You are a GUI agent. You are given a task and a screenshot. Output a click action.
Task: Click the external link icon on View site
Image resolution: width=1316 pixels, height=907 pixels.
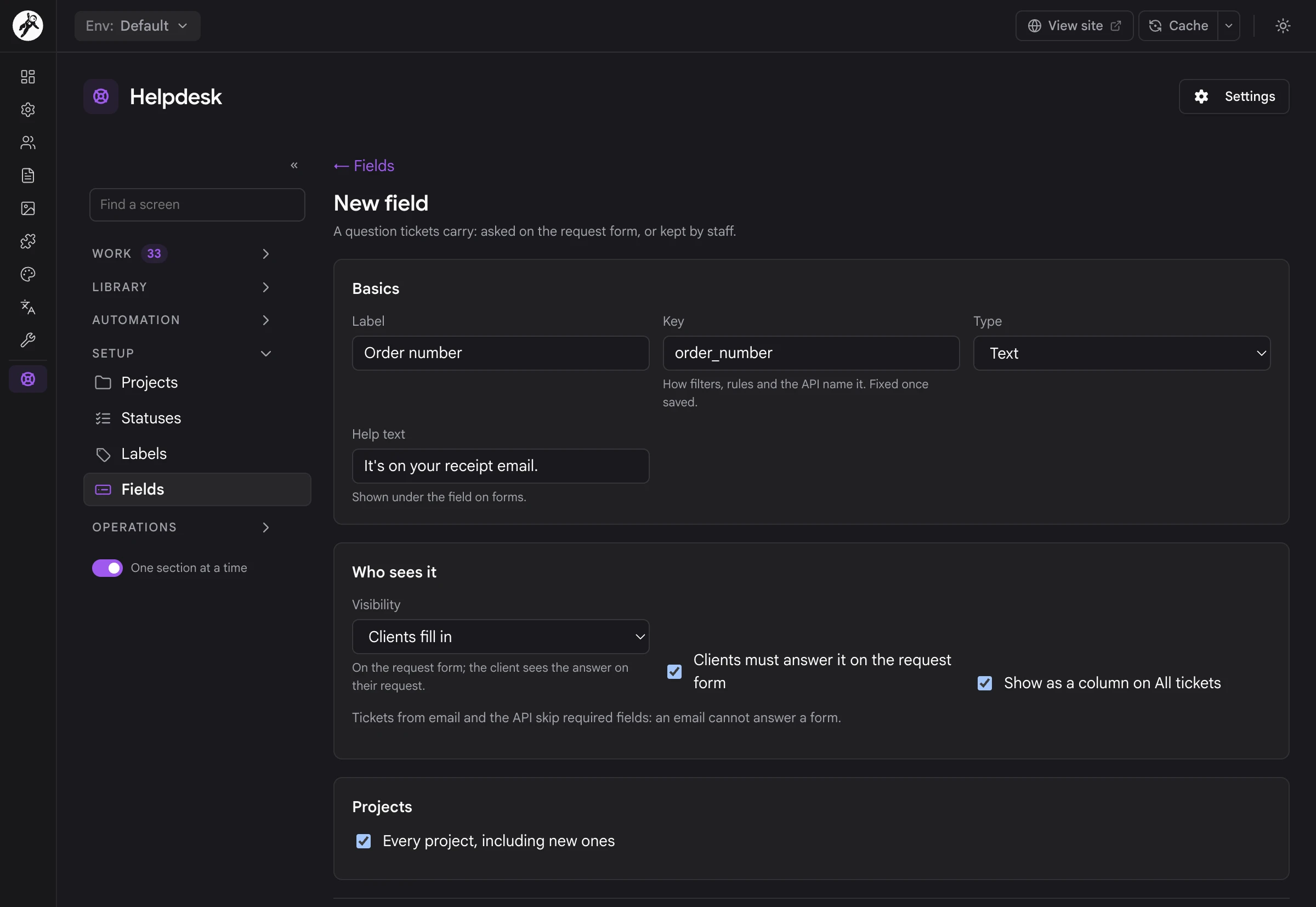[x=1116, y=26]
